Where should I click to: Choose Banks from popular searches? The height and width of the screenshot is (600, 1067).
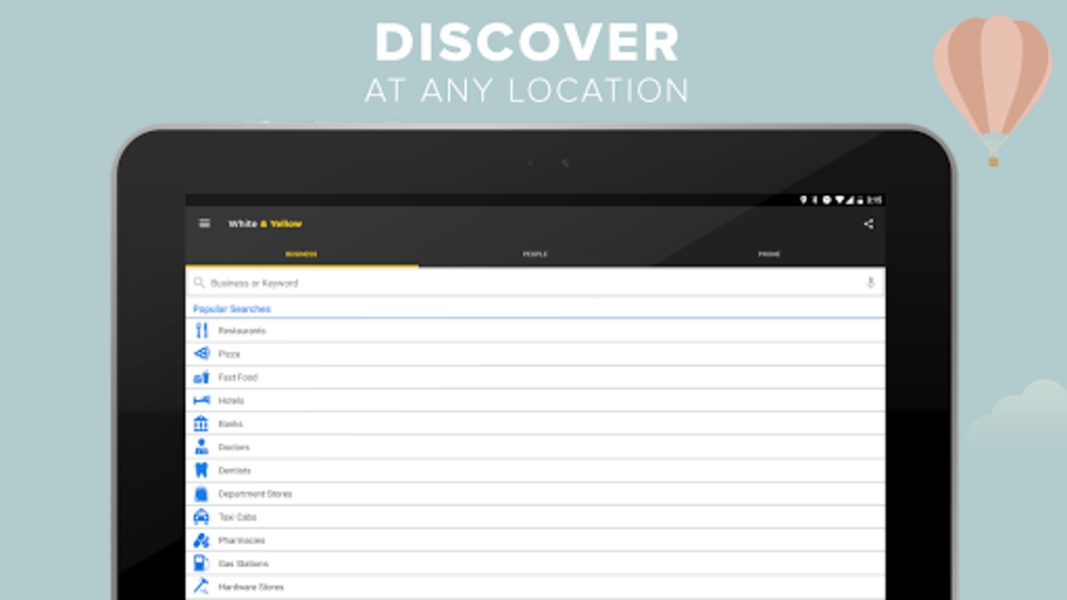[536, 423]
